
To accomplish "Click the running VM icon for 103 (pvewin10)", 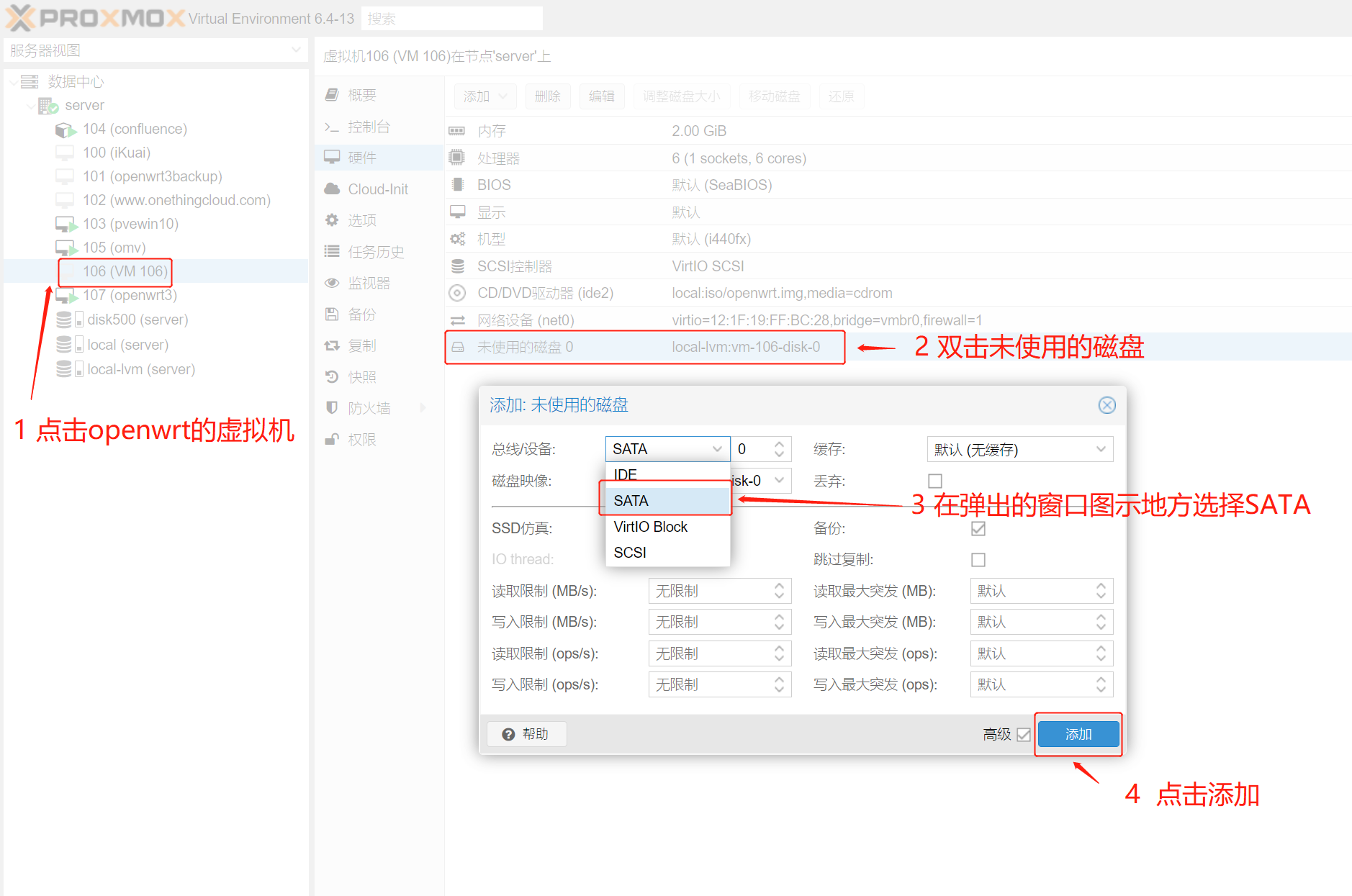I will click(x=66, y=225).
